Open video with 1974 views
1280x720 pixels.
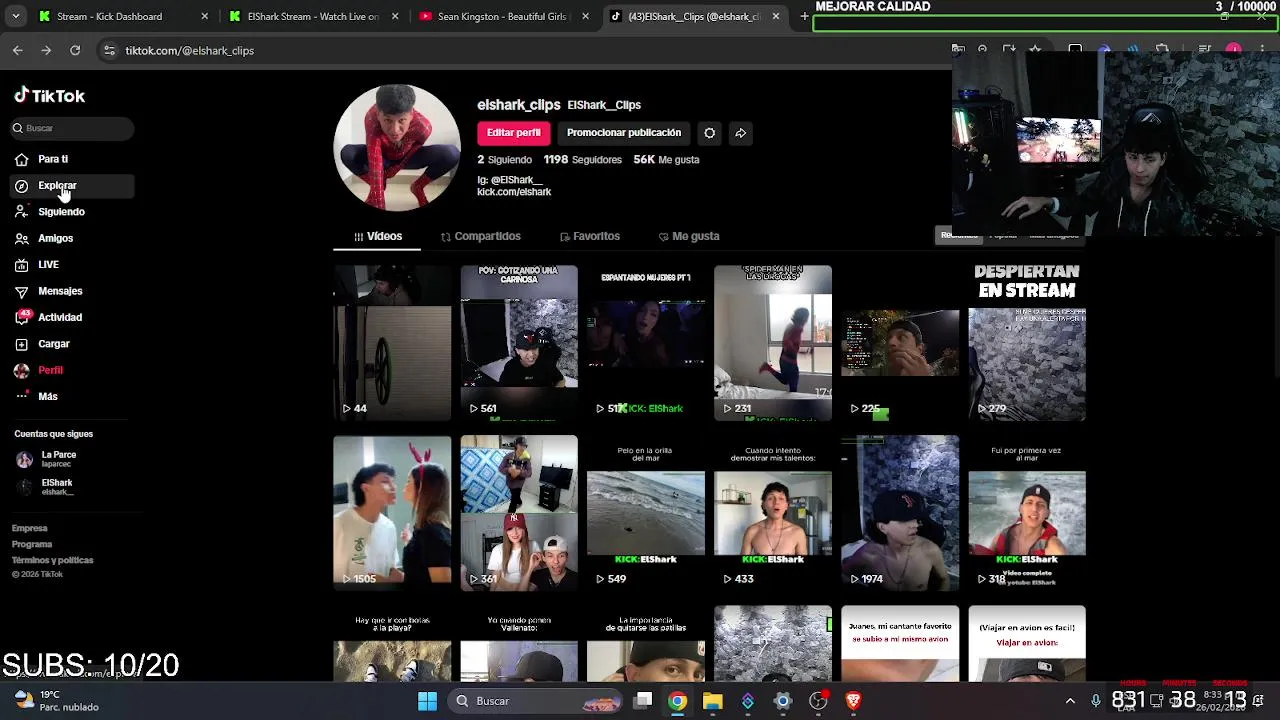pos(900,513)
